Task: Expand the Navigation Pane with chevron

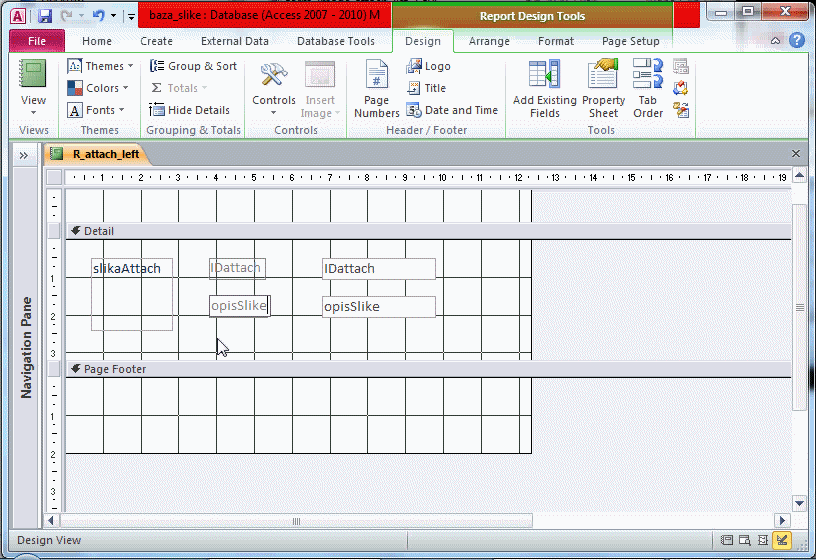Action: tap(22, 155)
